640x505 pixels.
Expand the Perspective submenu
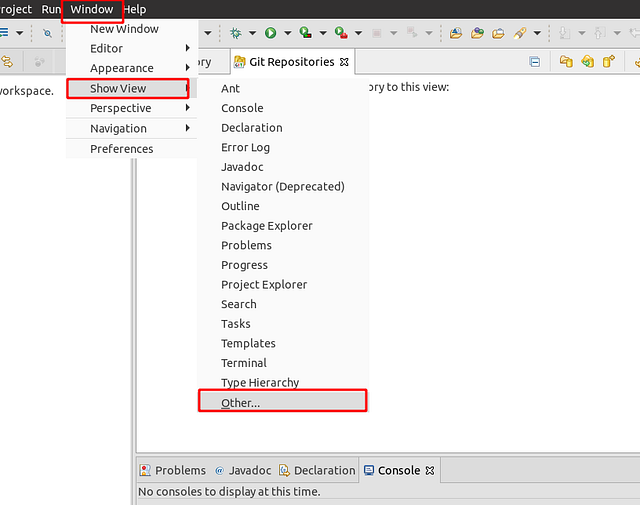131,108
